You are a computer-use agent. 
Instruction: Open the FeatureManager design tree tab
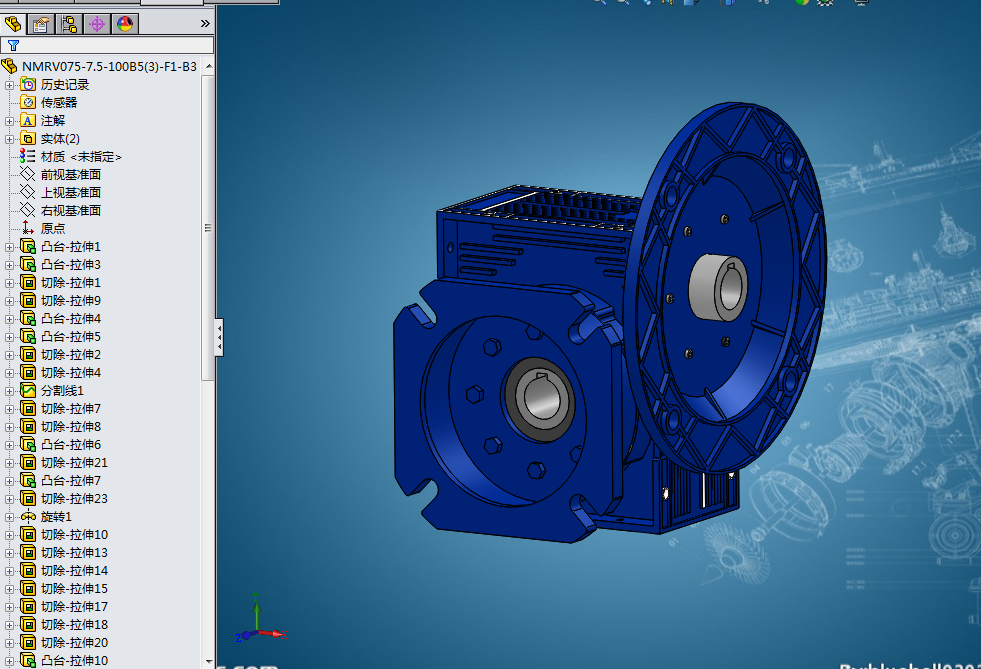pos(13,24)
